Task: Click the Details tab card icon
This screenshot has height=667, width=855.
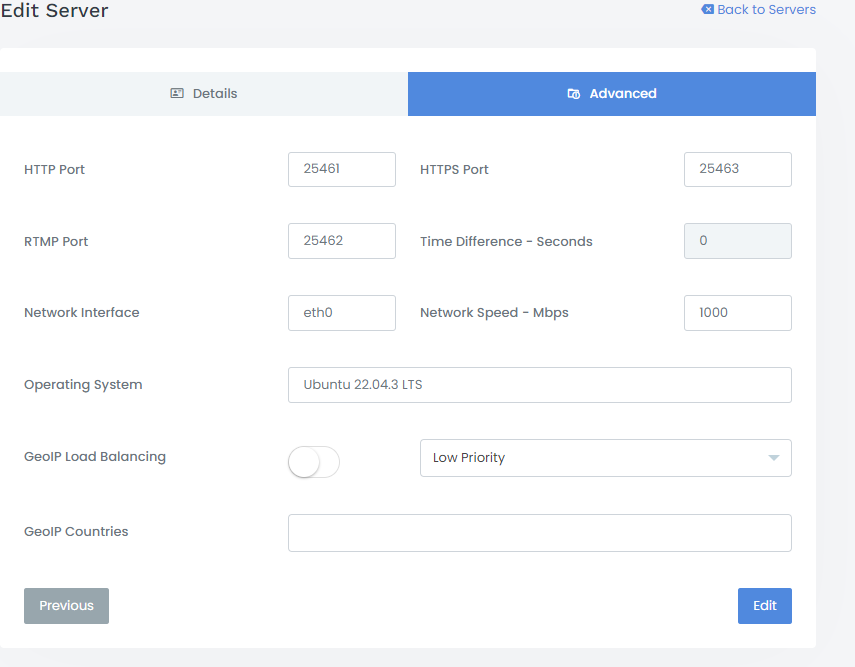Action: click(x=177, y=93)
